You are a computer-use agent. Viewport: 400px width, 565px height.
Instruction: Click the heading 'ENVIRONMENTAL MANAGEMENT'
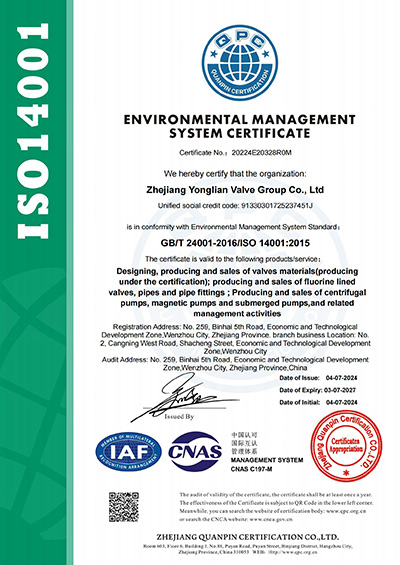pyautogui.click(x=240, y=119)
